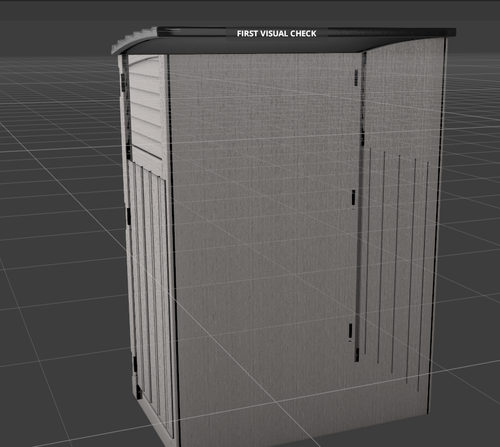
Task: Select the shed 3D model in viewport
Action: point(283,237)
